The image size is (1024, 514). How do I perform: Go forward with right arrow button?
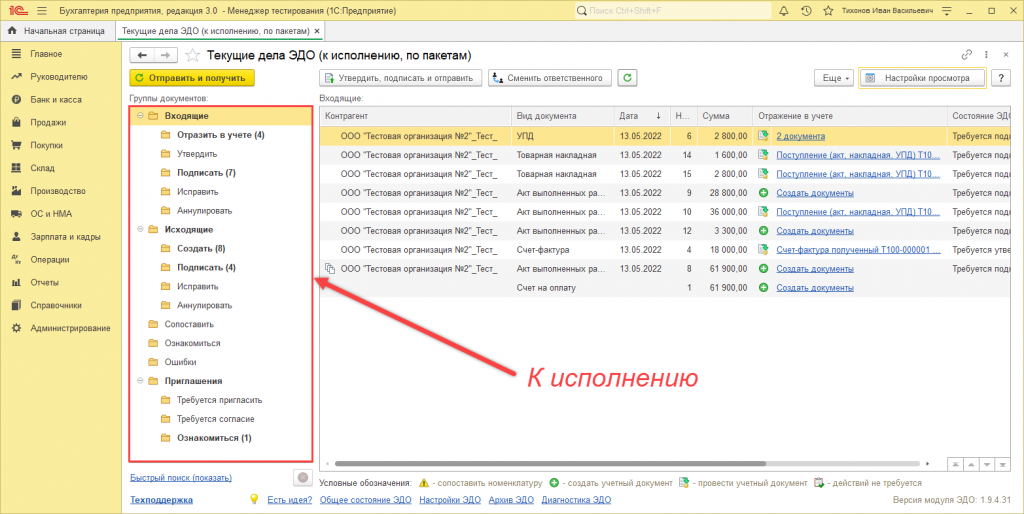pyautogui.click(x=165, y=56)
